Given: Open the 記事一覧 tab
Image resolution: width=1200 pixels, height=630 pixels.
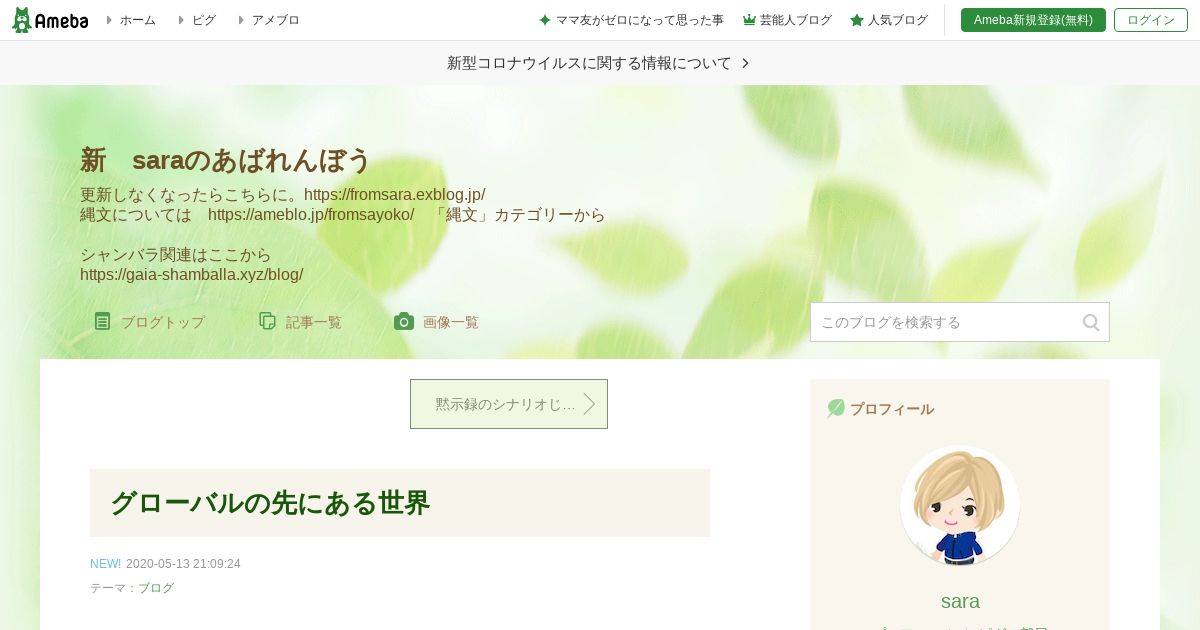Looking at the screenshot, I should pyautogui.click(x=300, y=322).
